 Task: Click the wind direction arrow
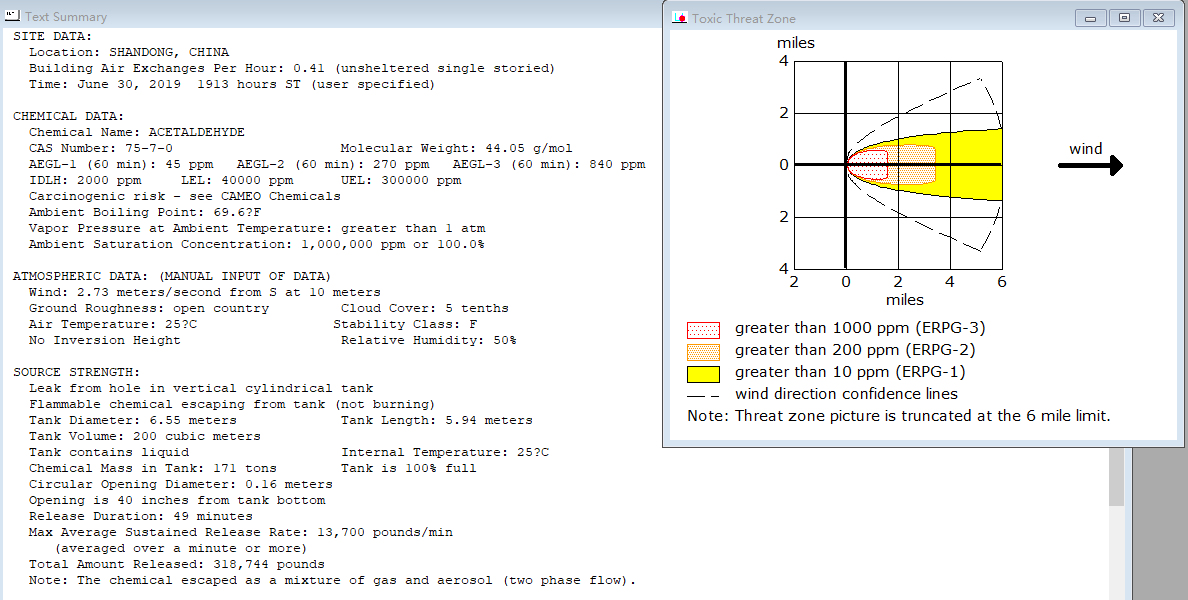[1090, 165]
